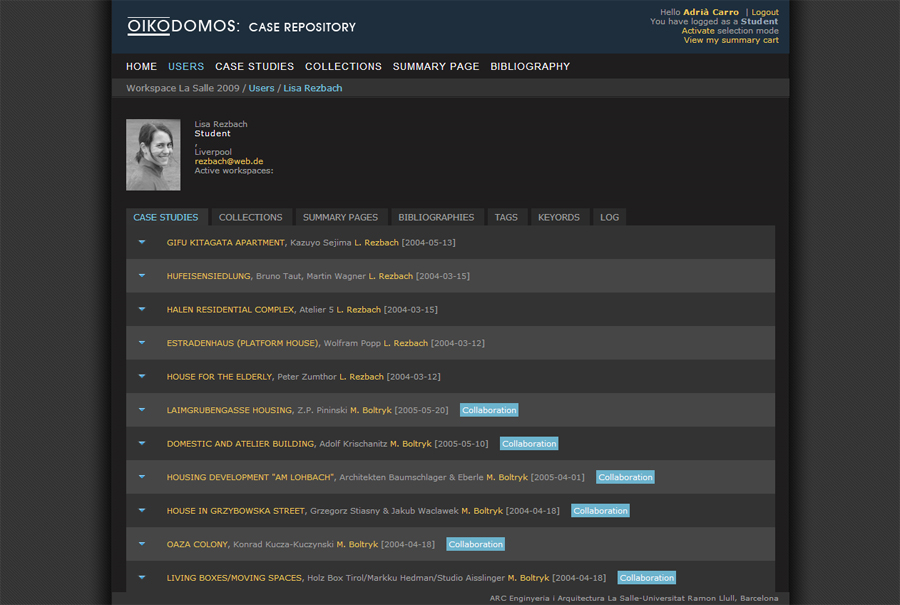Go to Home in navigation menu
This screenshot has height=605, width=900.
click(x=141, y=67)
